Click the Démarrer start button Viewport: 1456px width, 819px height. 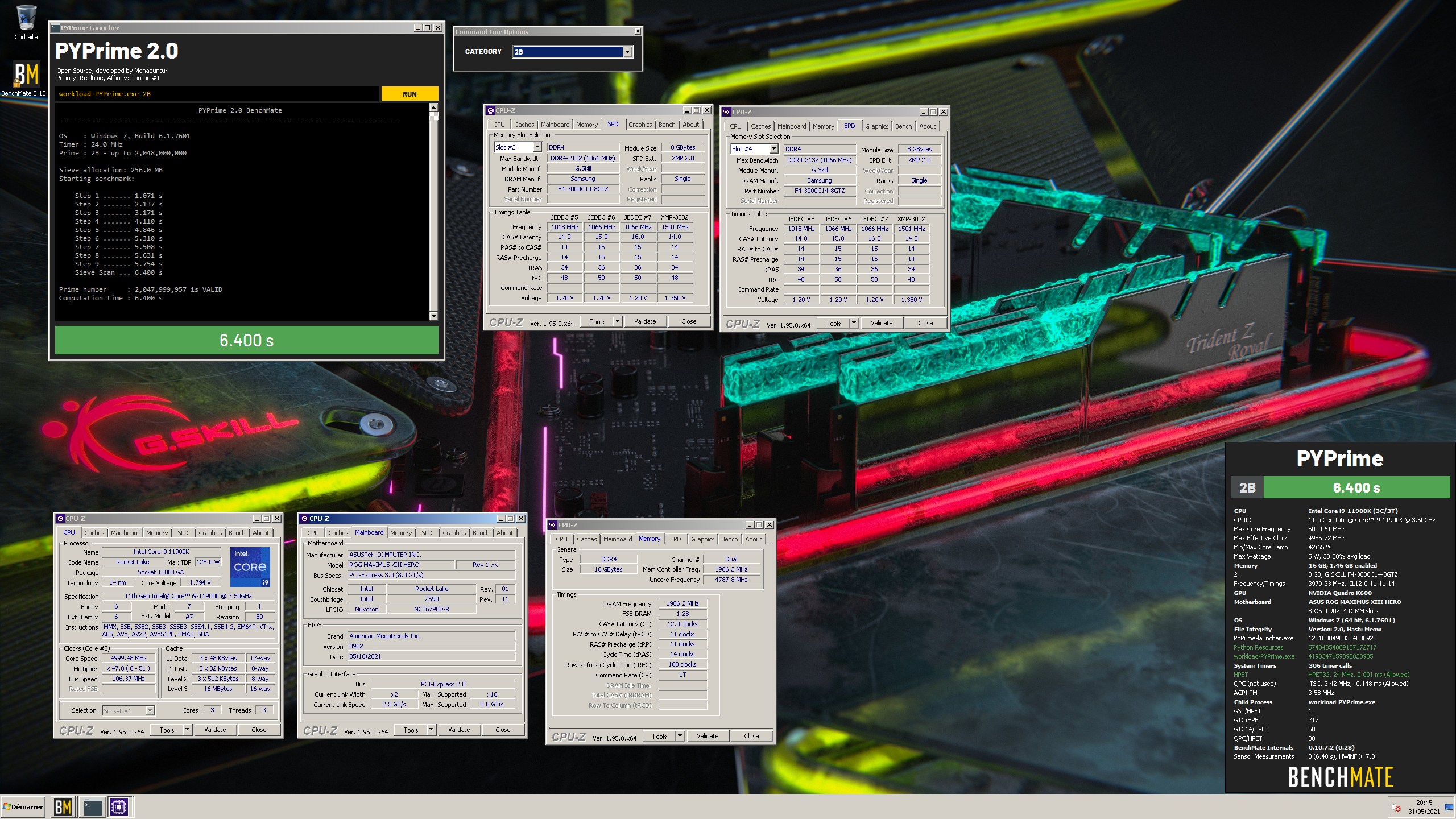point(23,806)
